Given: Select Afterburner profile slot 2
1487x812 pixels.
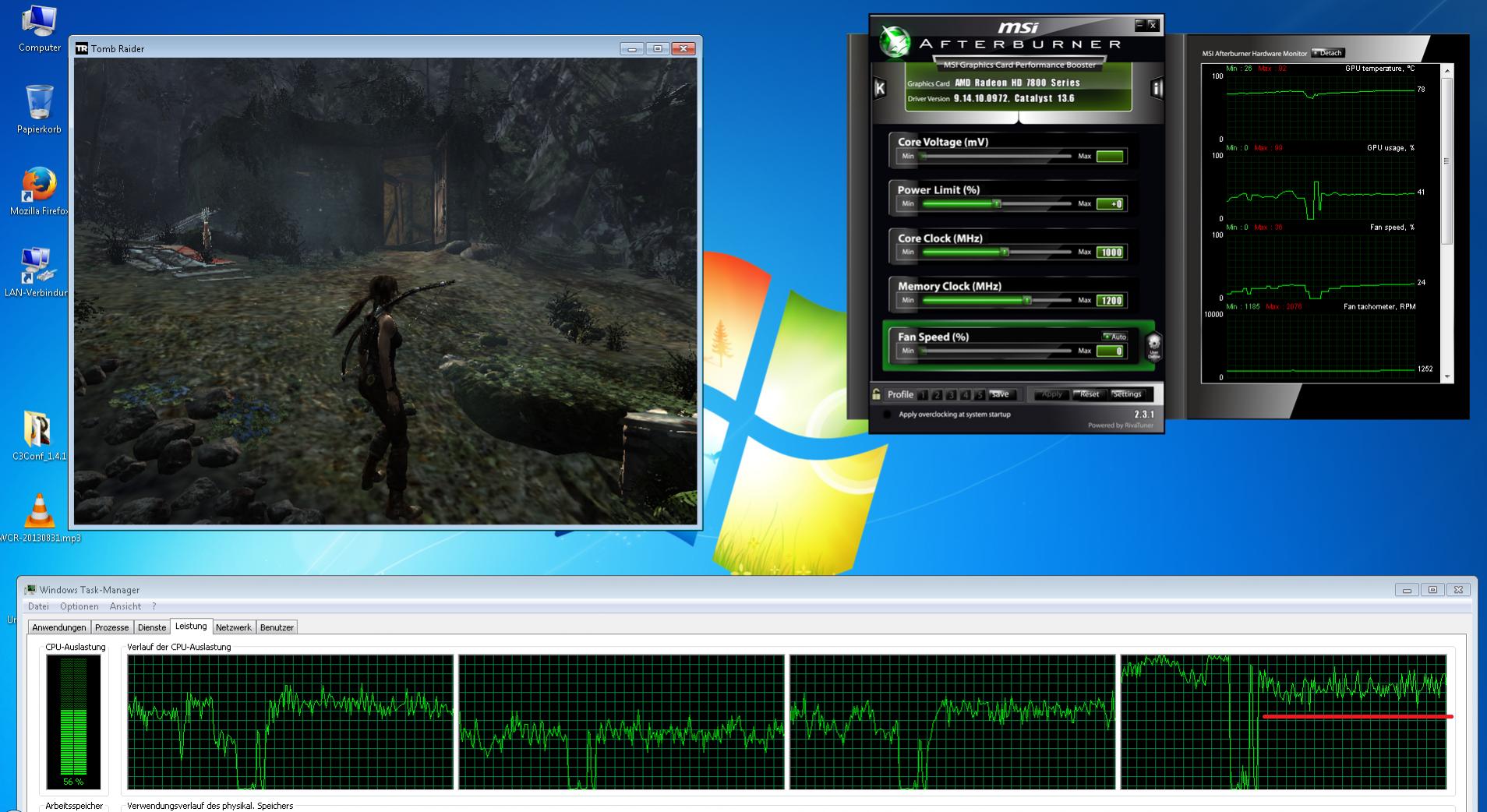Looking at the screenshot, I should (x=938, y=395).
